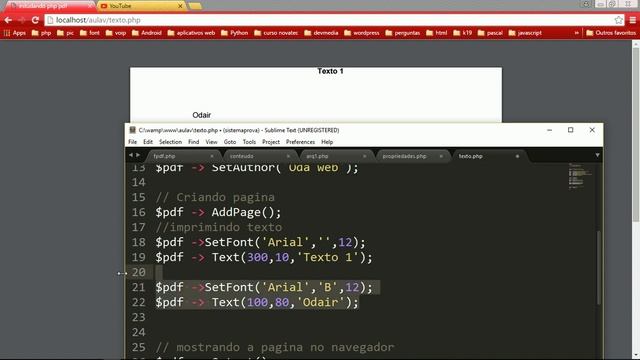640x360 pixels.
Task: Click the Sublime Text minimap
Action: [580, 176]
